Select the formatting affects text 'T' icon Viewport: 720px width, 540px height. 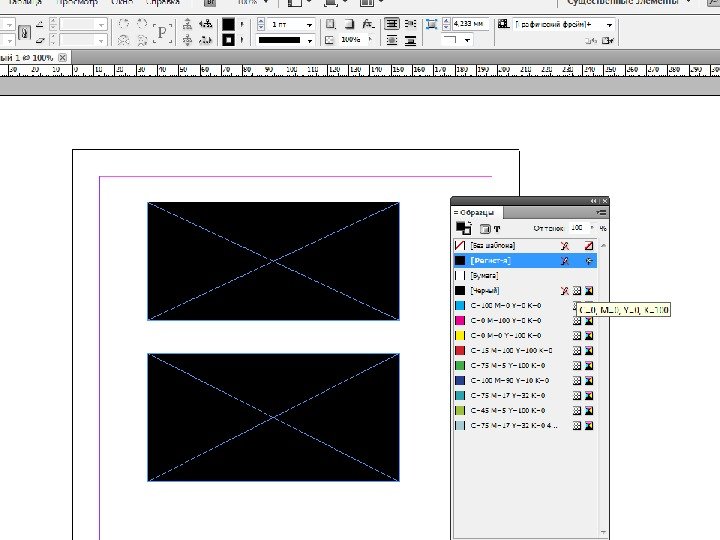[x=497, y=229]
